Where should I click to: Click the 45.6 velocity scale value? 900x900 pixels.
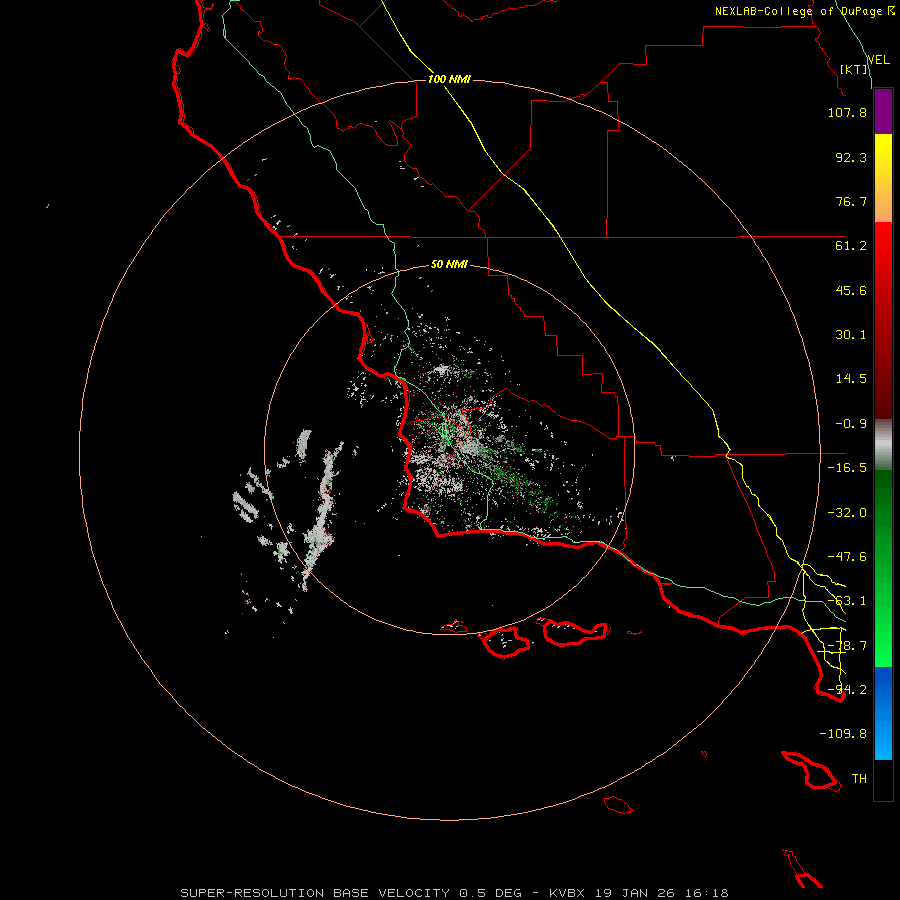click(851, 290)
